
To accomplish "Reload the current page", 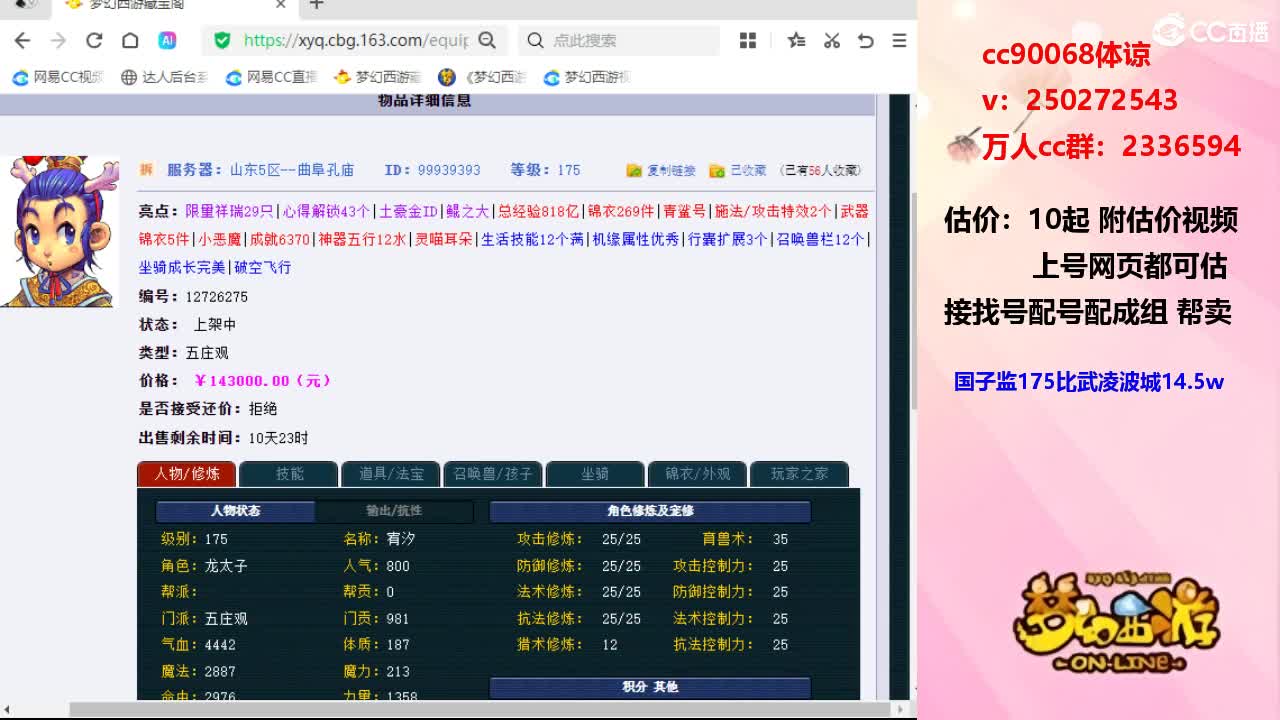I will (94, 40).
